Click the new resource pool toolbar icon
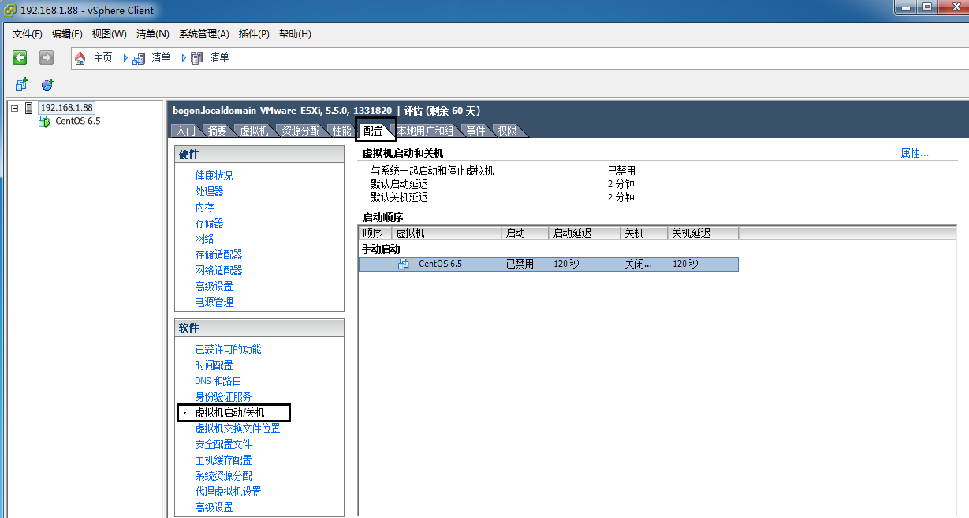The image size is (969, 518). [48, 85]
